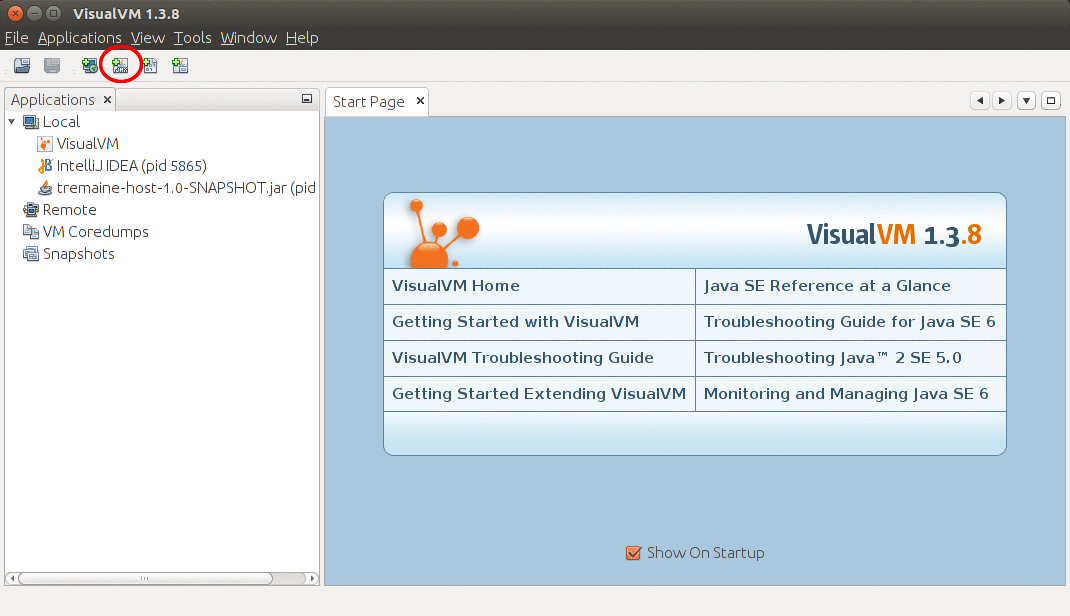Select the Applications panel tab
The width and height of the screenshot is (1070, 616).
[x=53, y=100]
